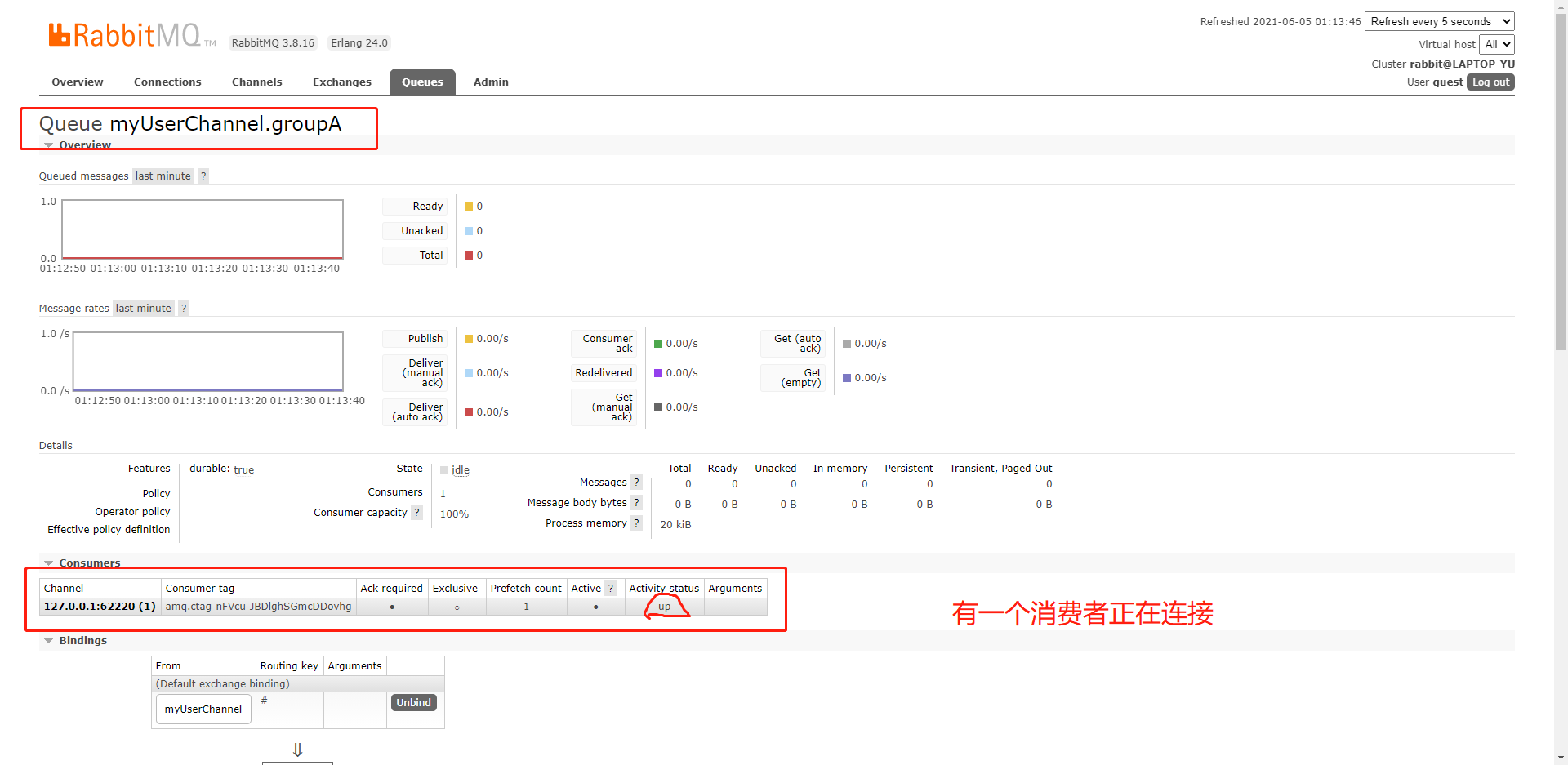This screenshot has width=1568, height=765.
Task: Click the Erlang 24.0 version label
Action: [359, 42]
